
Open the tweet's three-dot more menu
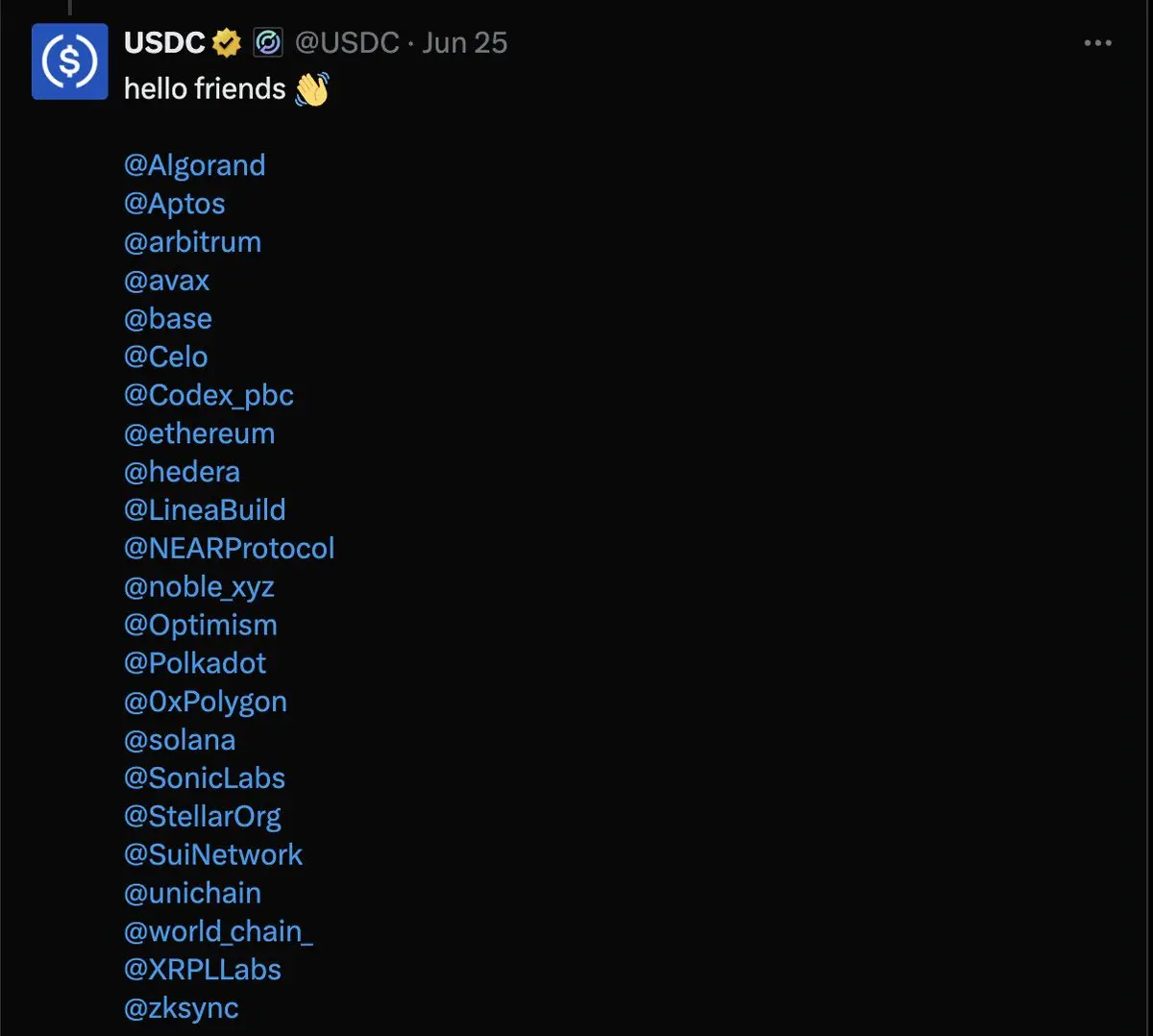pos(1097,43)
